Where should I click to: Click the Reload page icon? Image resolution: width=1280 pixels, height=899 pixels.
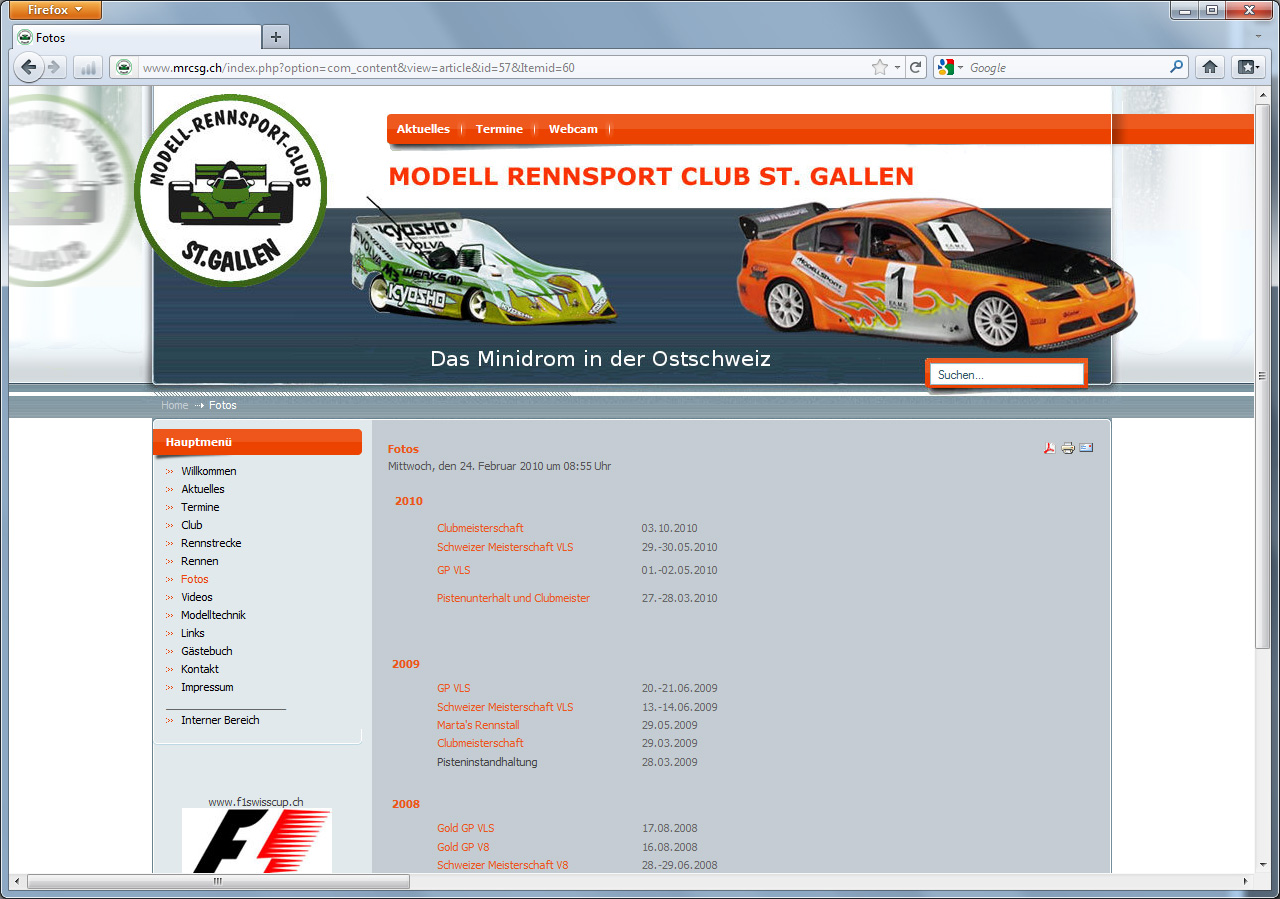point(915,67)
